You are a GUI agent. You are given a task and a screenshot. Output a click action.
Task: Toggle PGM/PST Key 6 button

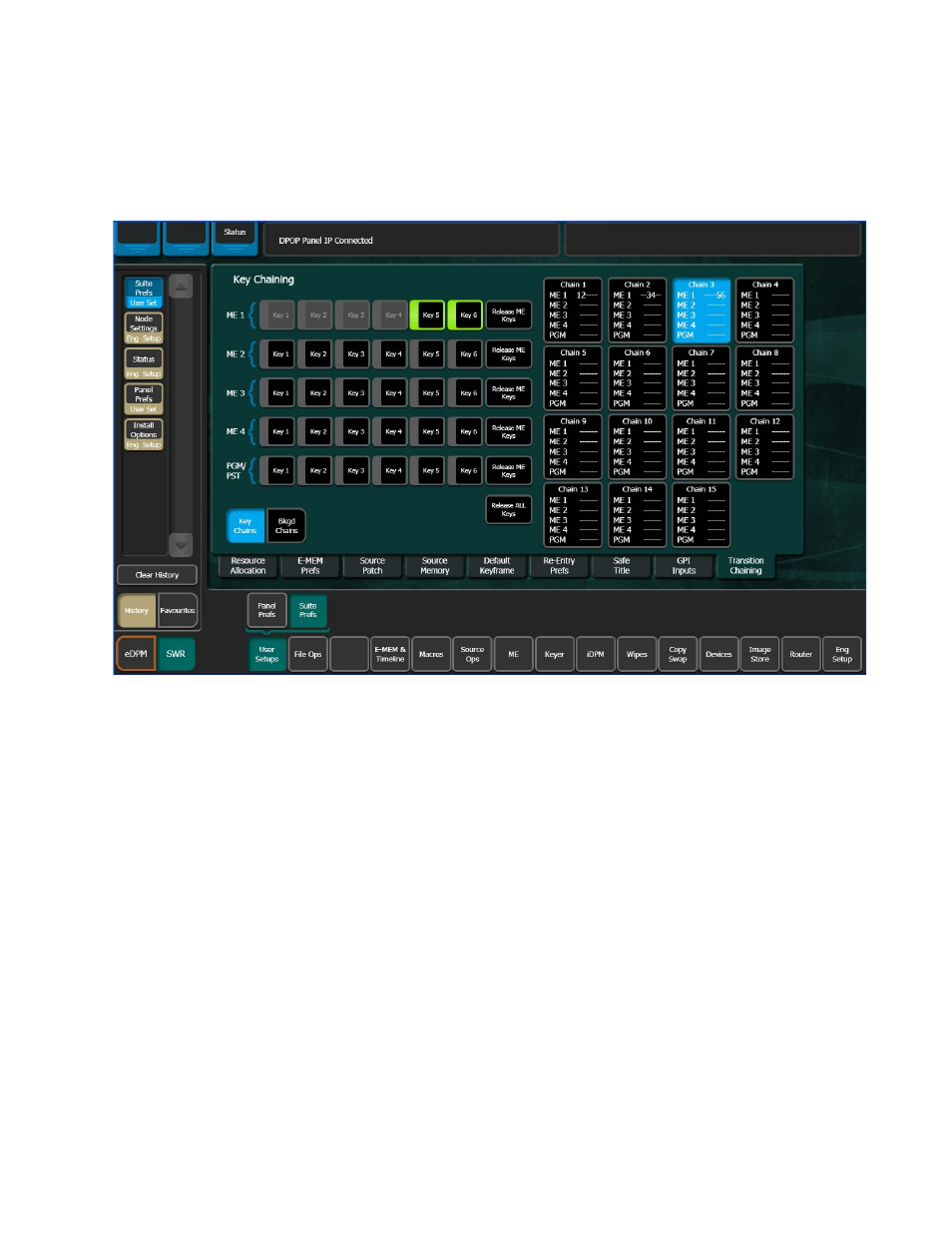point(468,471)
